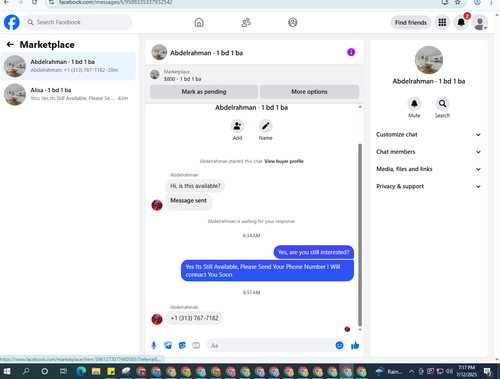Click the Find friends button

[x=411, y=22]
